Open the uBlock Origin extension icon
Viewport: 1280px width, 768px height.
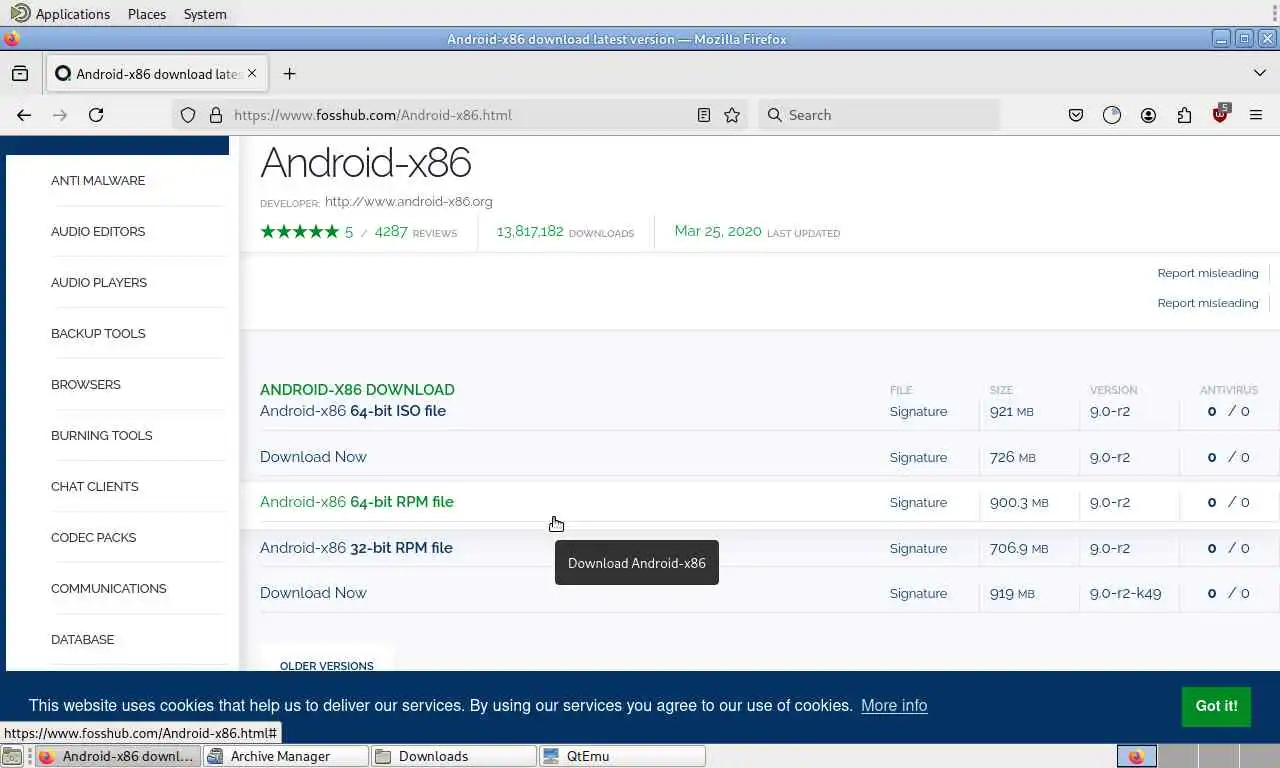(x=1220, y=114)
